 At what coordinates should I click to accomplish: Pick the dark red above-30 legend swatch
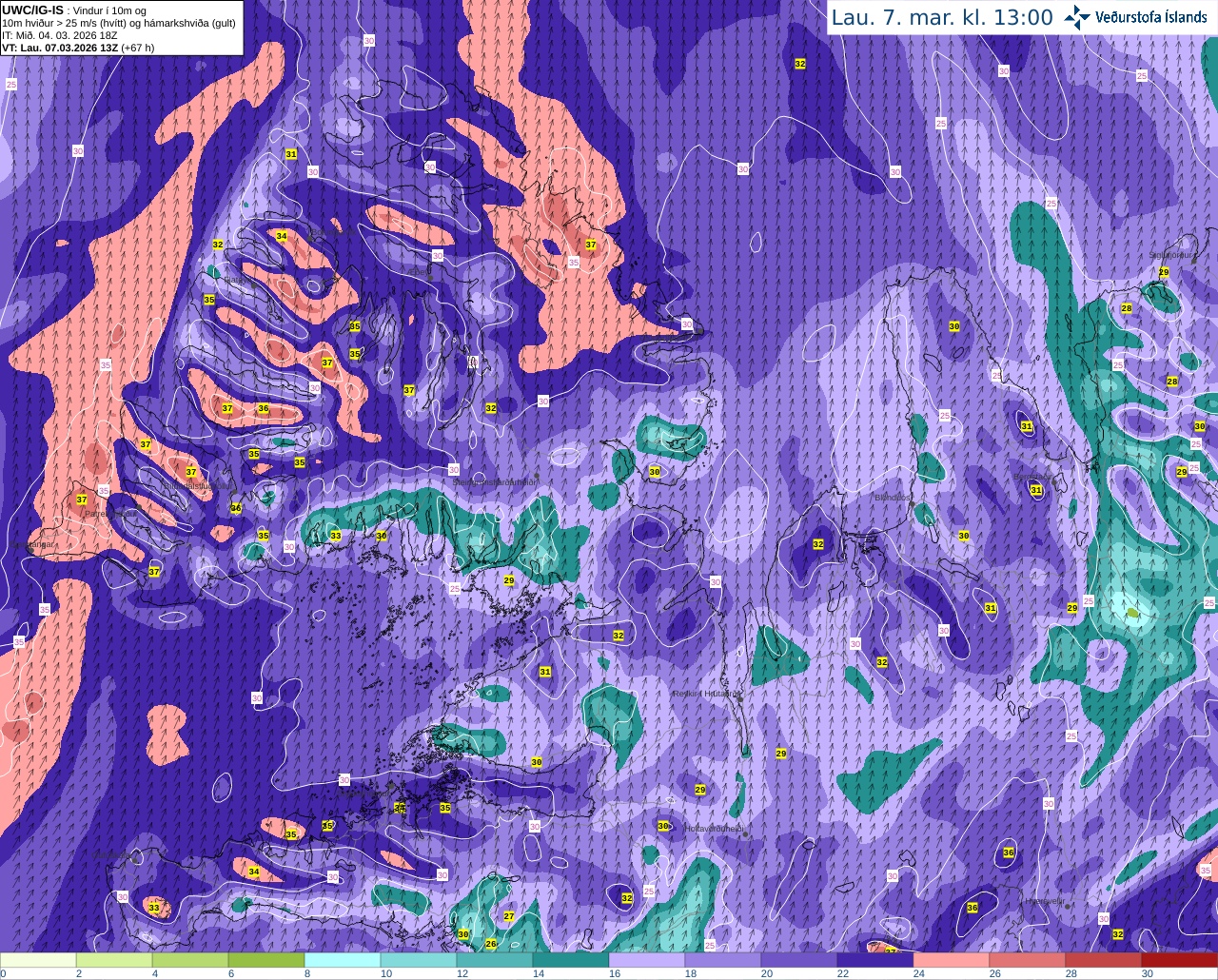pyautogui.click(x=1180, y=960)
